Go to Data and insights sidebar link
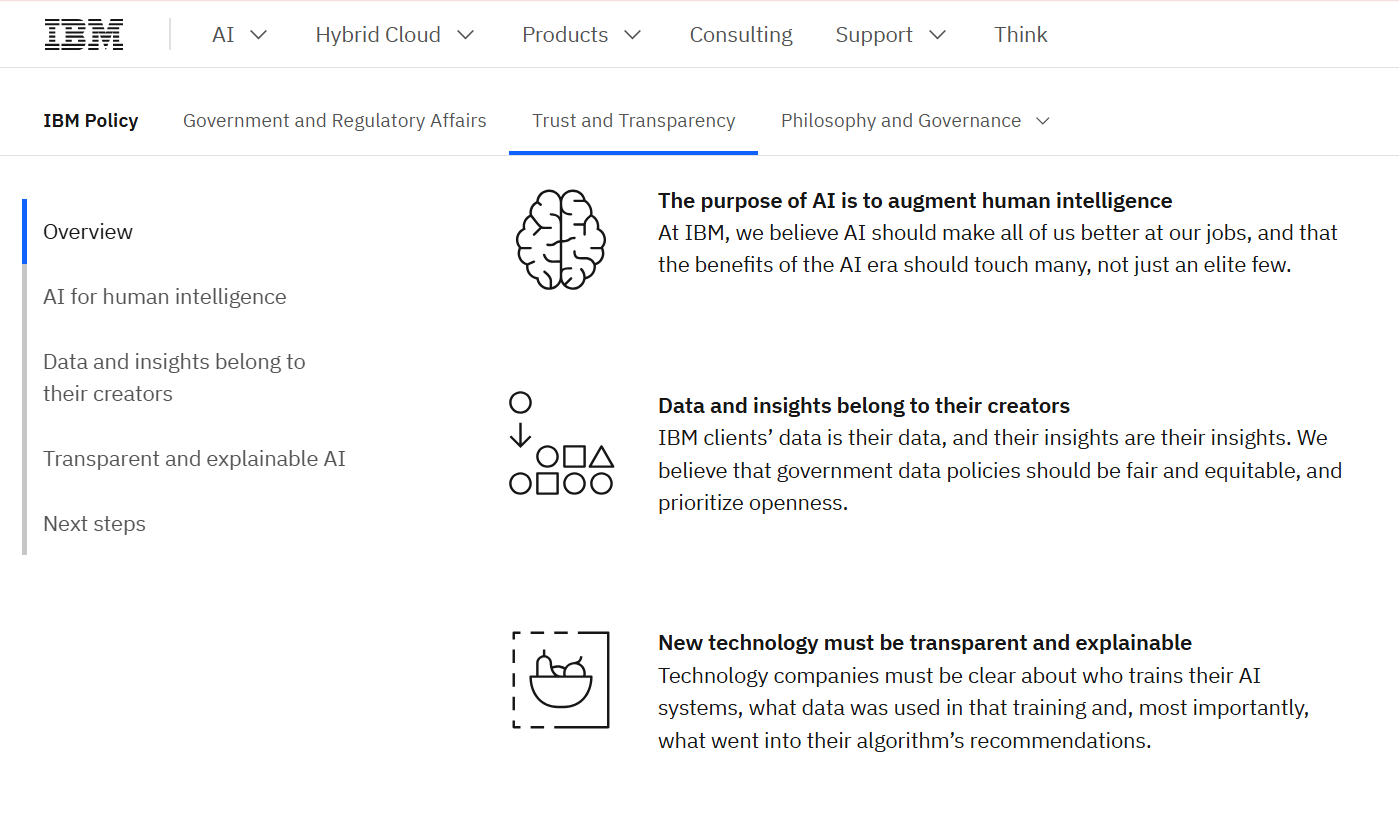 point(174,377)
